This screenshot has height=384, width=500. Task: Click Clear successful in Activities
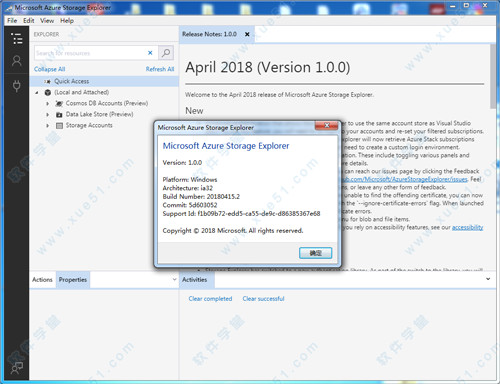(x=263, y=299)
